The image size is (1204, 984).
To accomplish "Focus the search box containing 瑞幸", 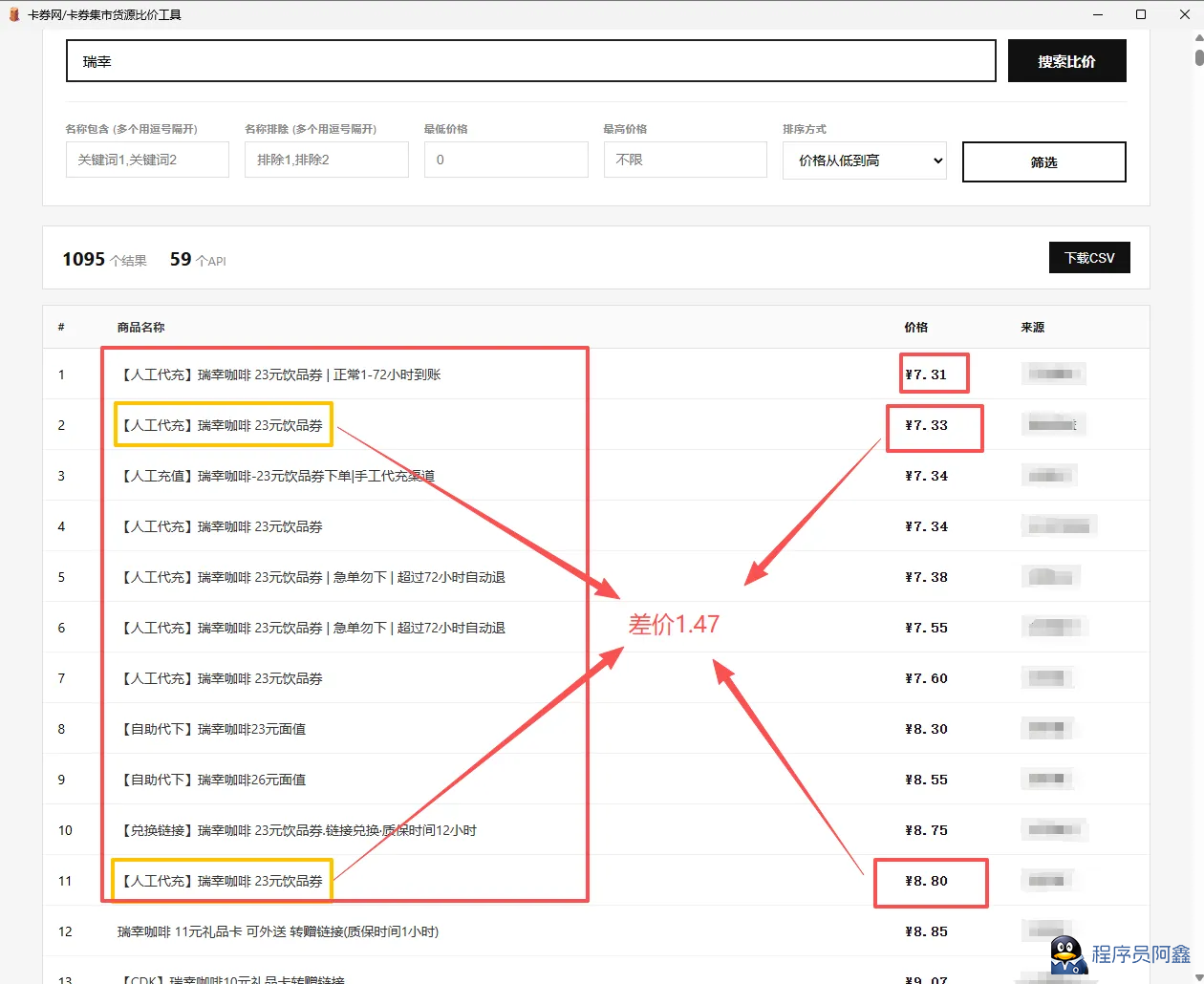I will pyautogui.click(x=530, y=61).
